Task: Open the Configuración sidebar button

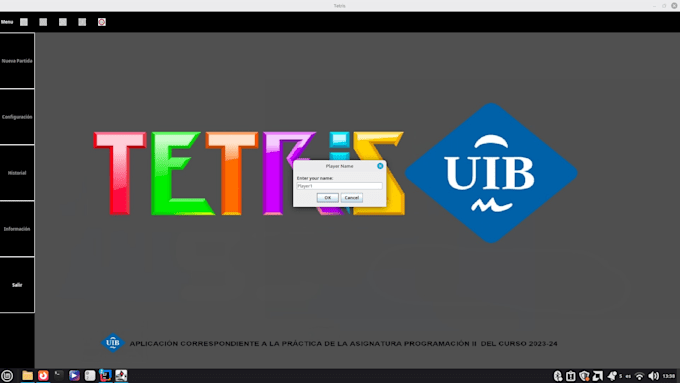Action: [x=17, y=117]
